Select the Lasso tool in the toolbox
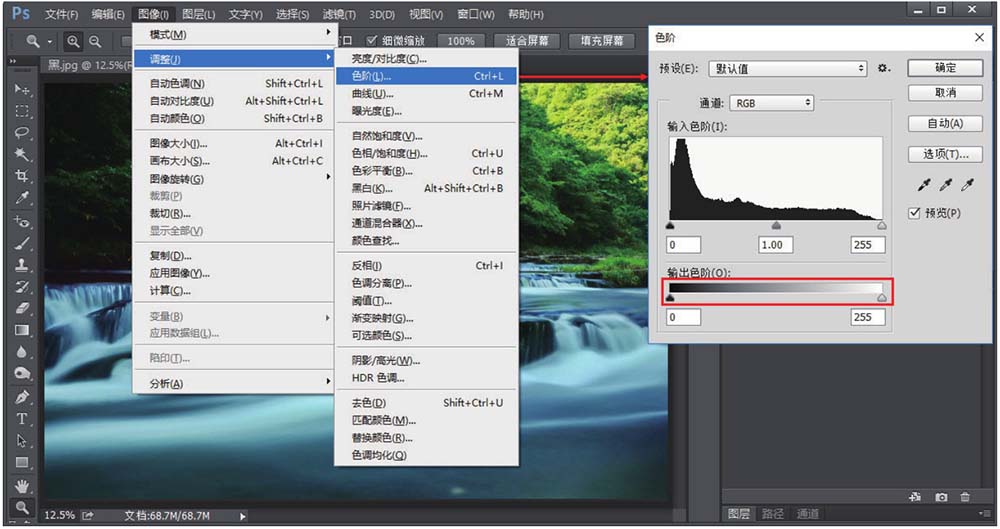This screenshot has height=529, width=1000. 22,132
